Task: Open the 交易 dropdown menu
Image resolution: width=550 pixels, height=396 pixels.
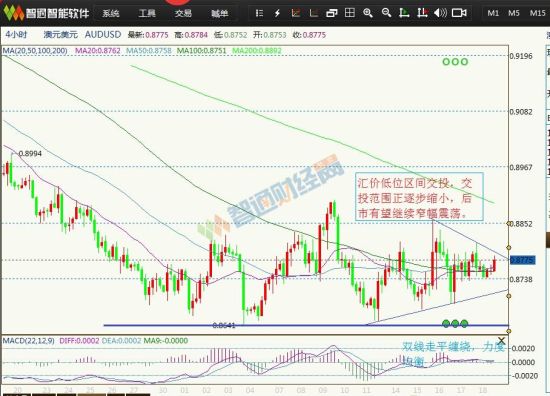Action: click(x=183, y=13)
